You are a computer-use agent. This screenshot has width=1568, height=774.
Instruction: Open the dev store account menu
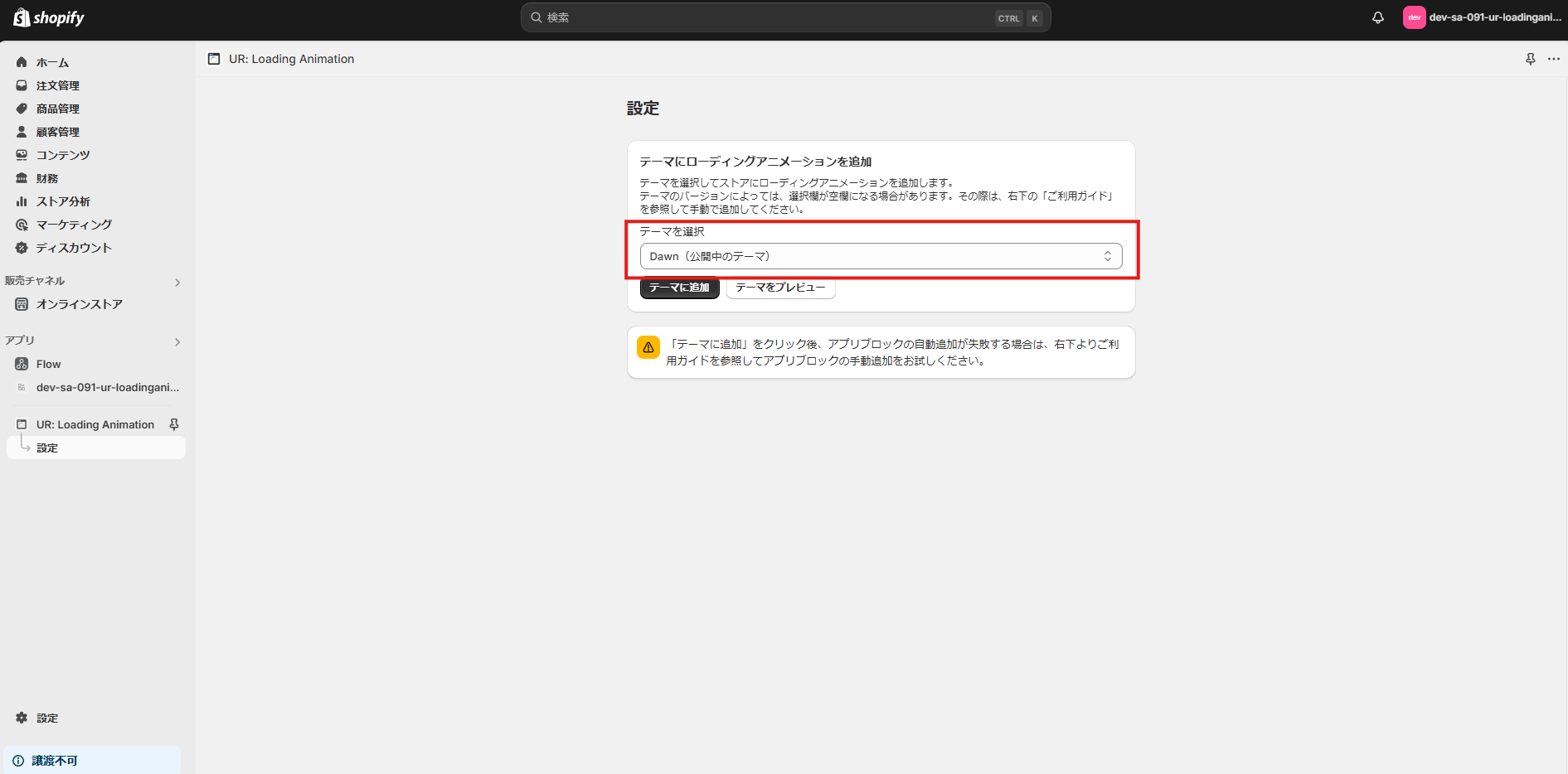coord(1482,17)
